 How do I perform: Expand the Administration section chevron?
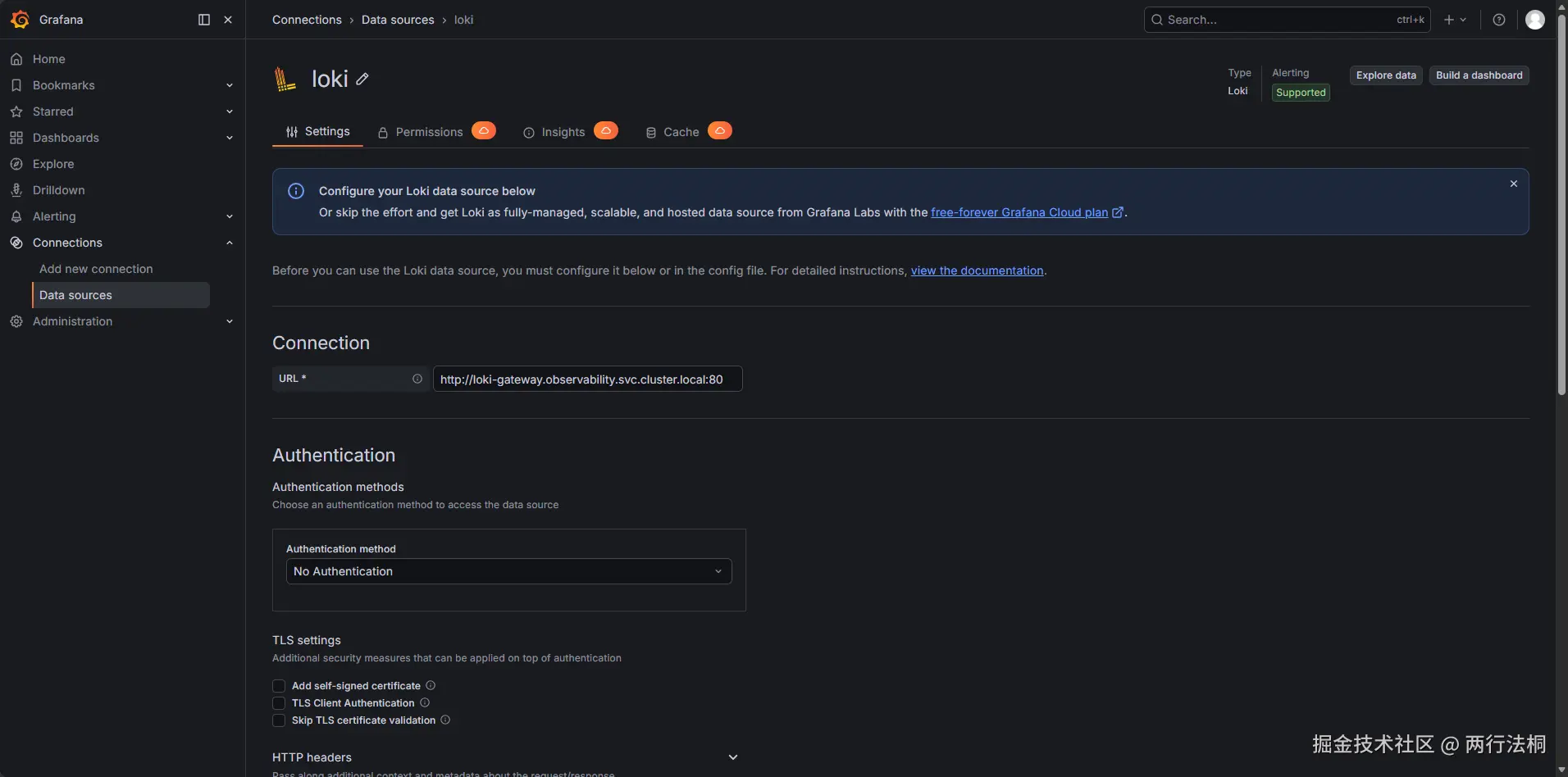click(230, 321)
